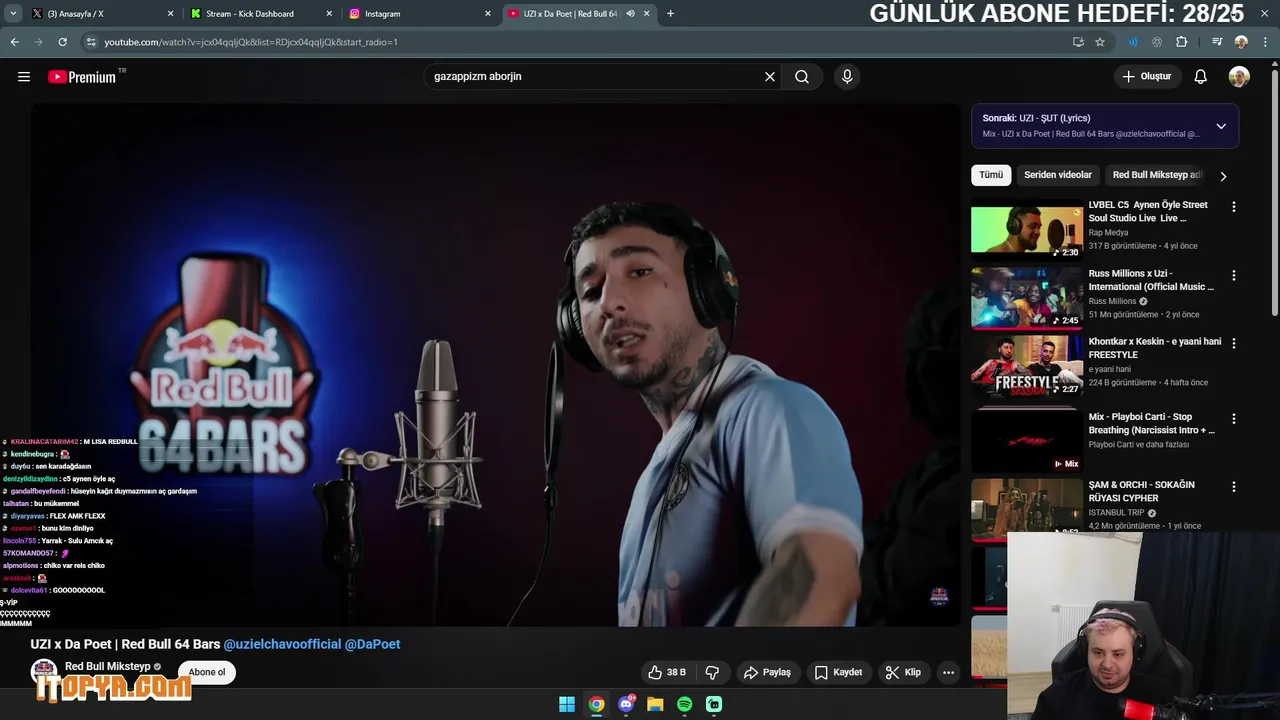
Task: Click the magnifier search button
Action: [x=802, y=76]
